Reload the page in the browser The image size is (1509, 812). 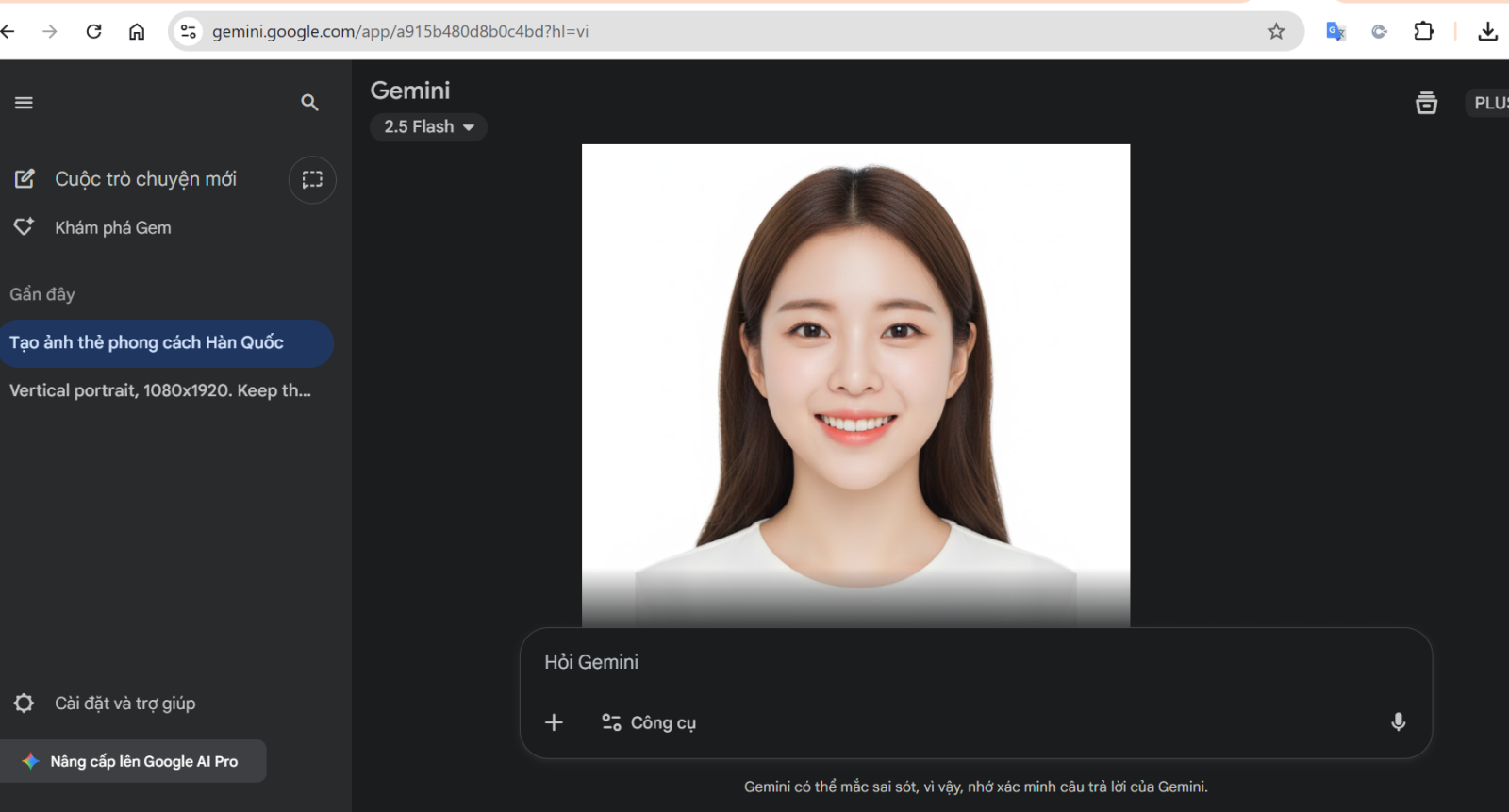tap(93, 31)
